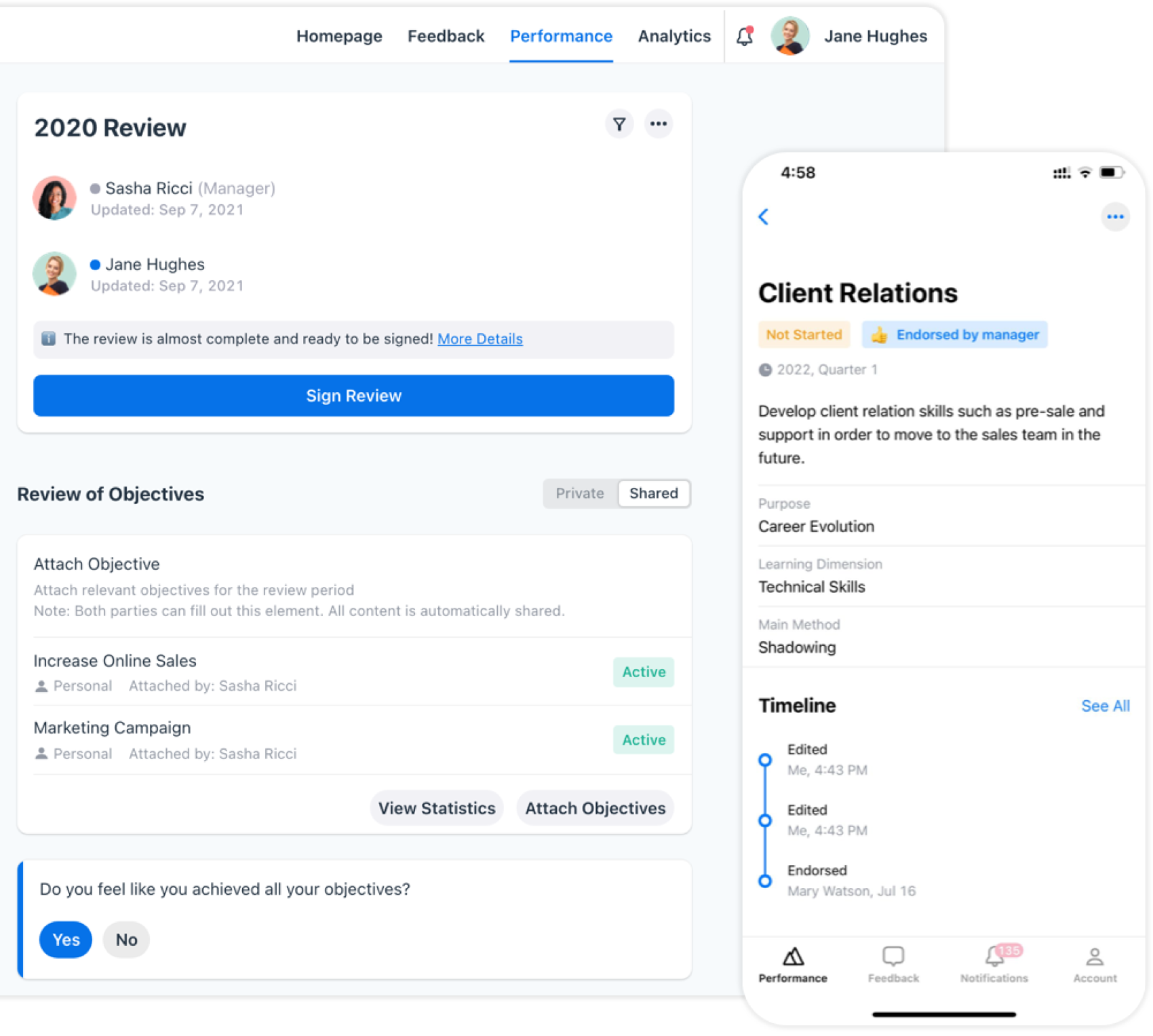Go to the Homepage tab
The height and width of the screenshot is (1036, 1153).
339,36
